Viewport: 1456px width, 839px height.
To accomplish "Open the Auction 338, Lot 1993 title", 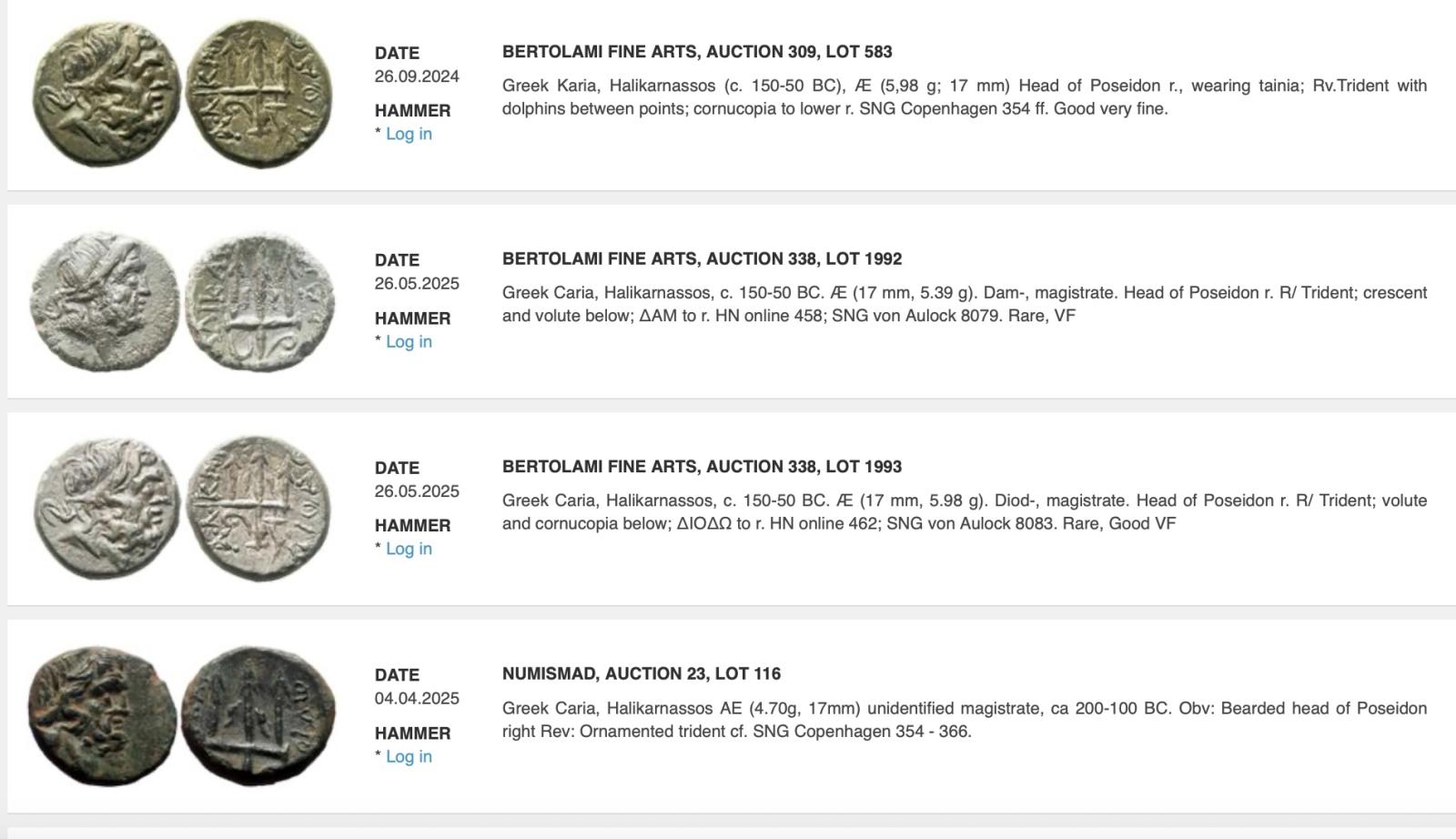I will coord(702,467).
